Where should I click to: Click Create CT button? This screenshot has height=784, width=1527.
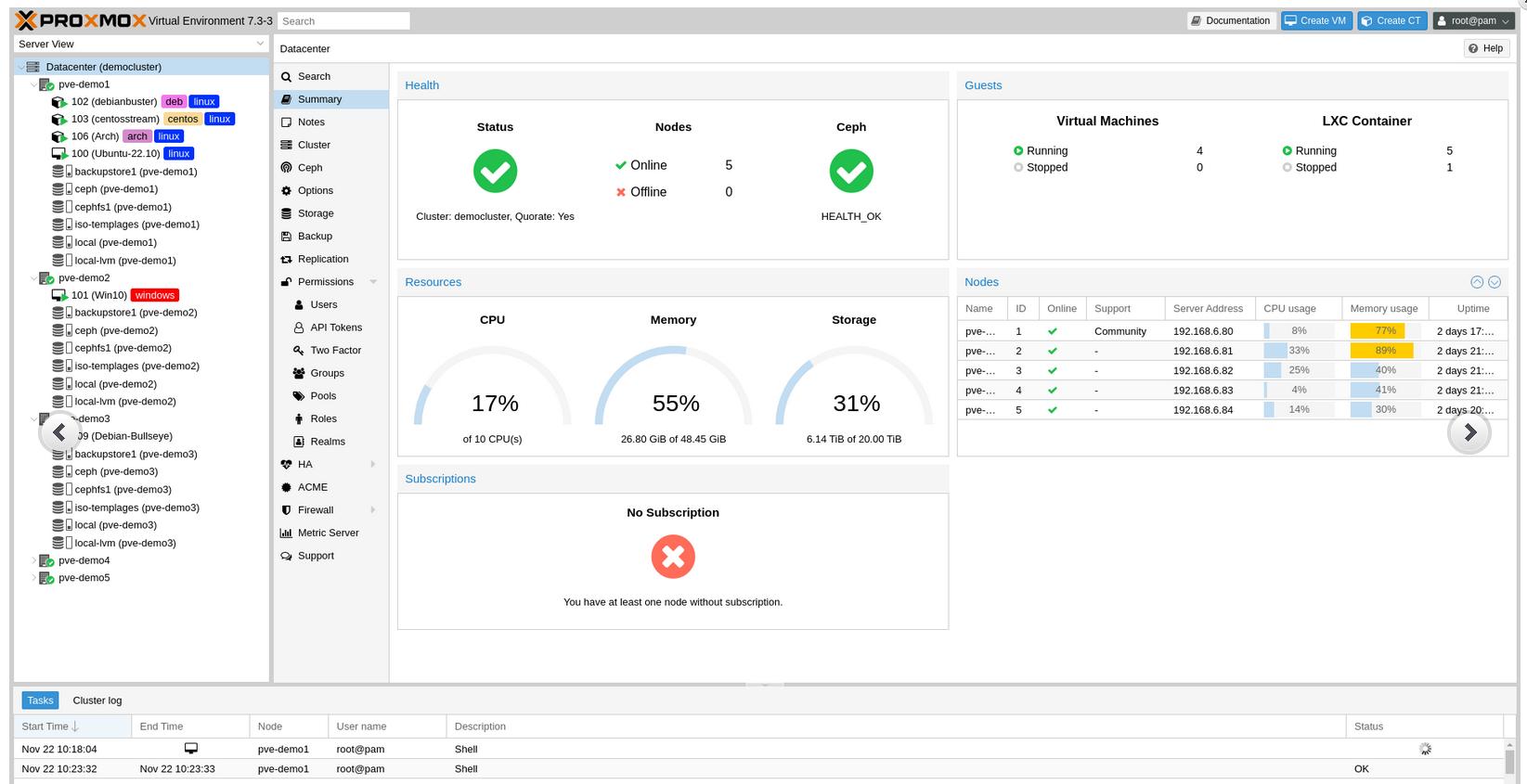click(x=1391, y=20)
